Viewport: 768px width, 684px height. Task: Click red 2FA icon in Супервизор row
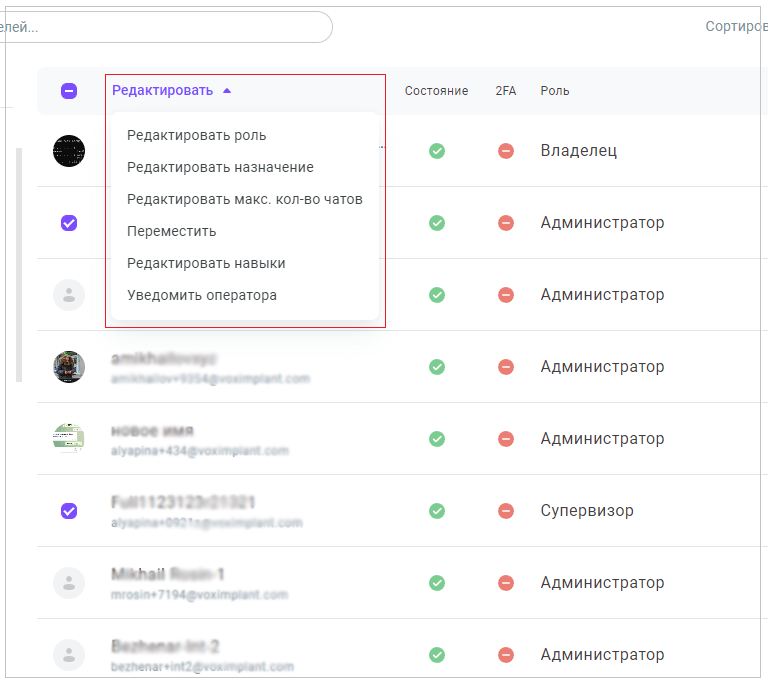[506, 511]
